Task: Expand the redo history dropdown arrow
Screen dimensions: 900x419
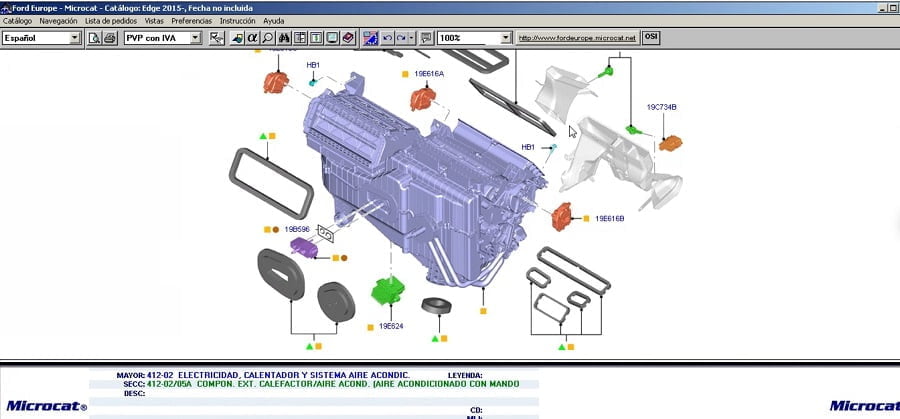Action: pos(412,38)
